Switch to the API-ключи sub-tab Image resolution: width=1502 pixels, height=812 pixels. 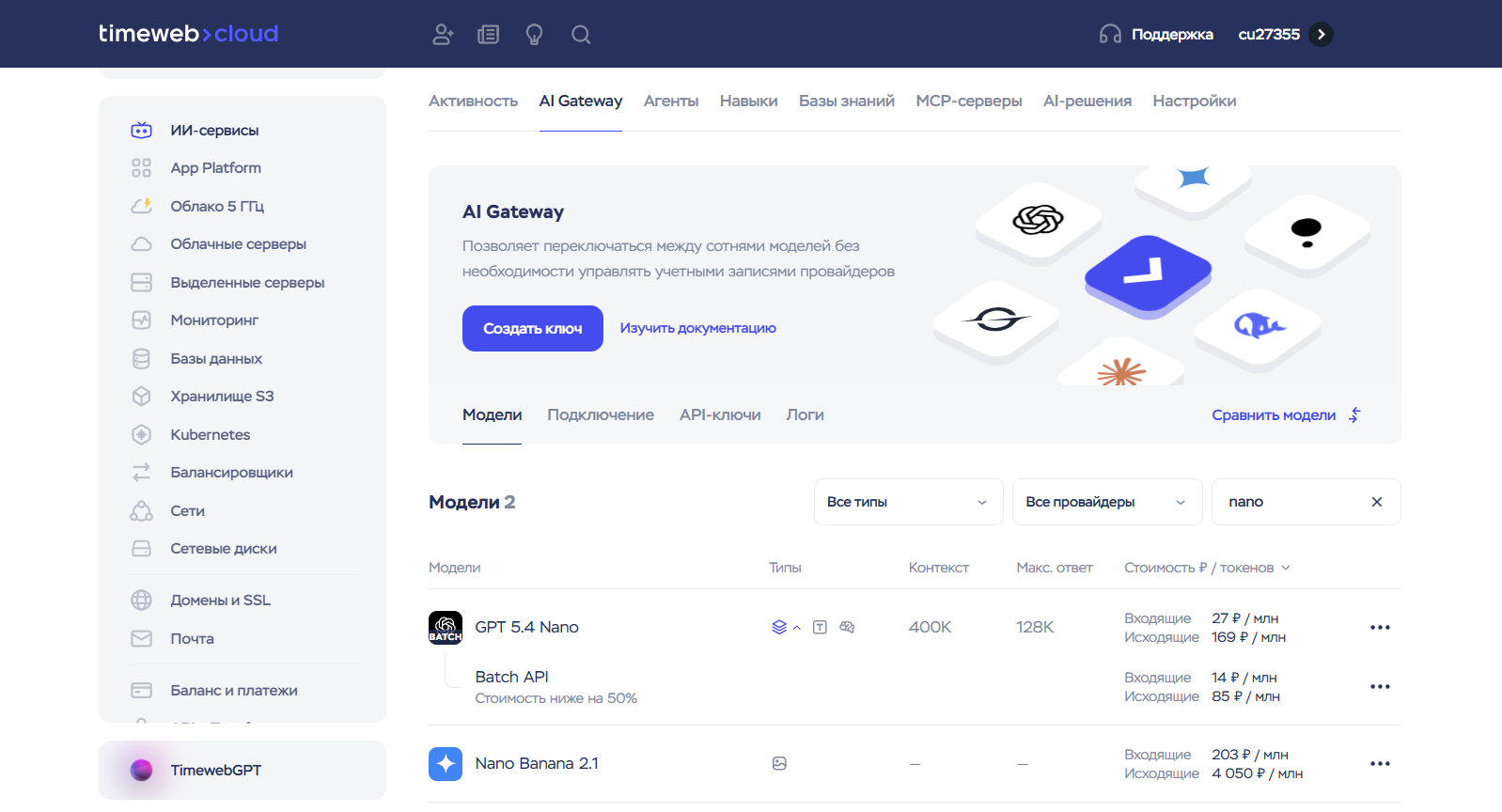pos(720,414)
